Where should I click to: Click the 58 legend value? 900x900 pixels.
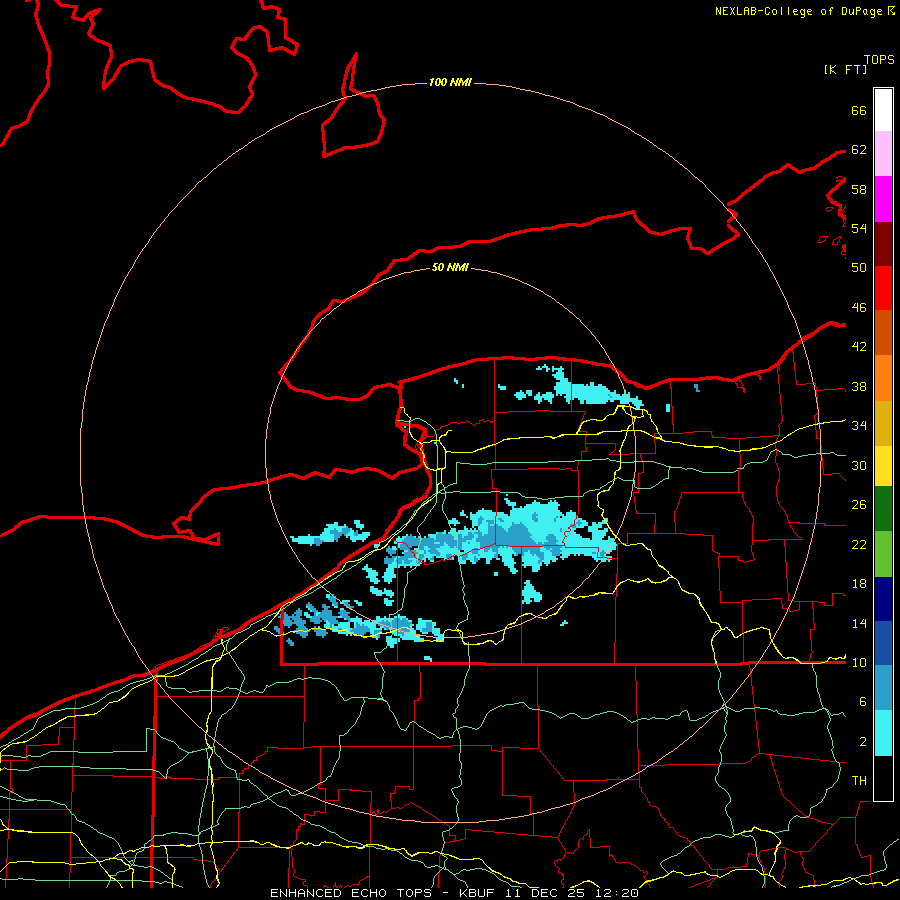[x=859, y=189]
